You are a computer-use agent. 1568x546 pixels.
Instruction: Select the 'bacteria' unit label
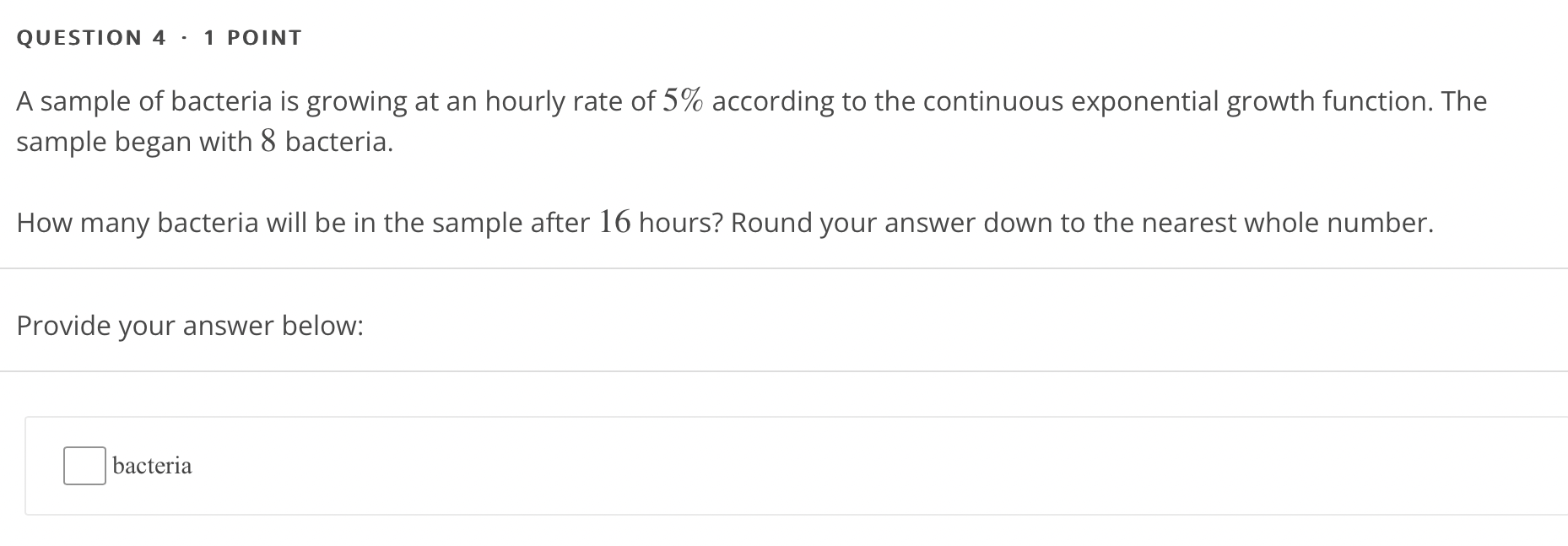pos(152,465)
